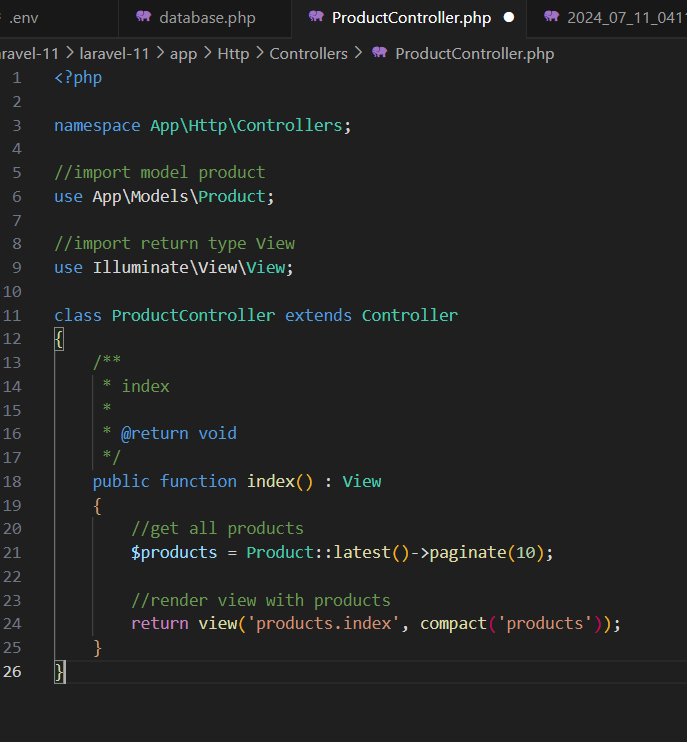
Task: Click '//import return type View' comment
Action: coord(175,244)
